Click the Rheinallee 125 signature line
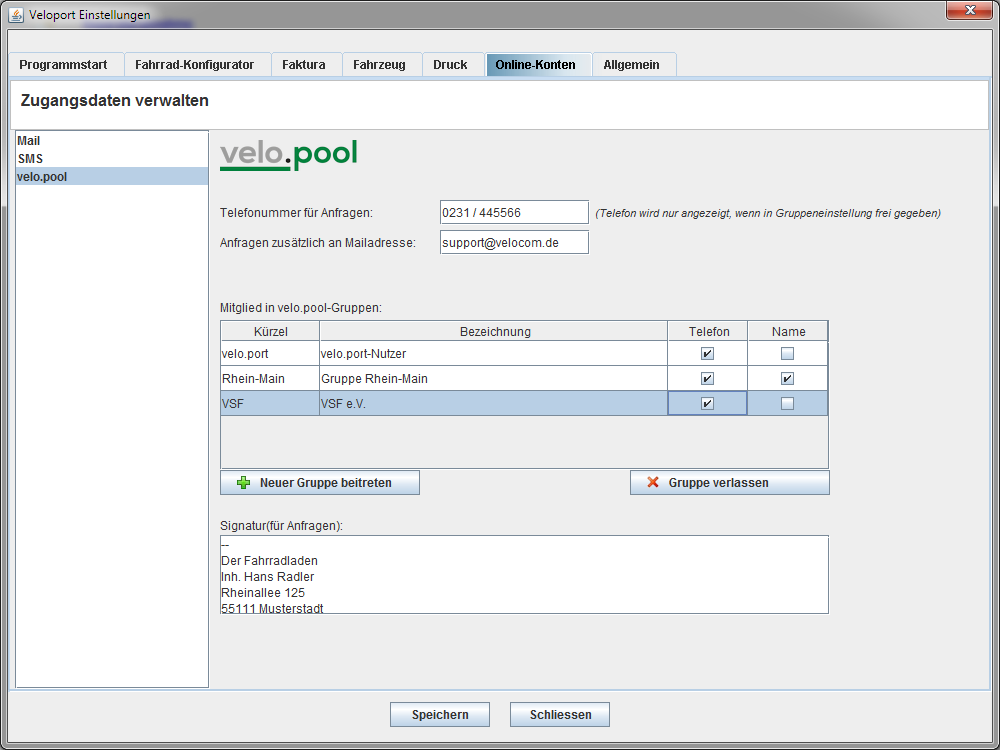1000x750 pixels. 263,593
